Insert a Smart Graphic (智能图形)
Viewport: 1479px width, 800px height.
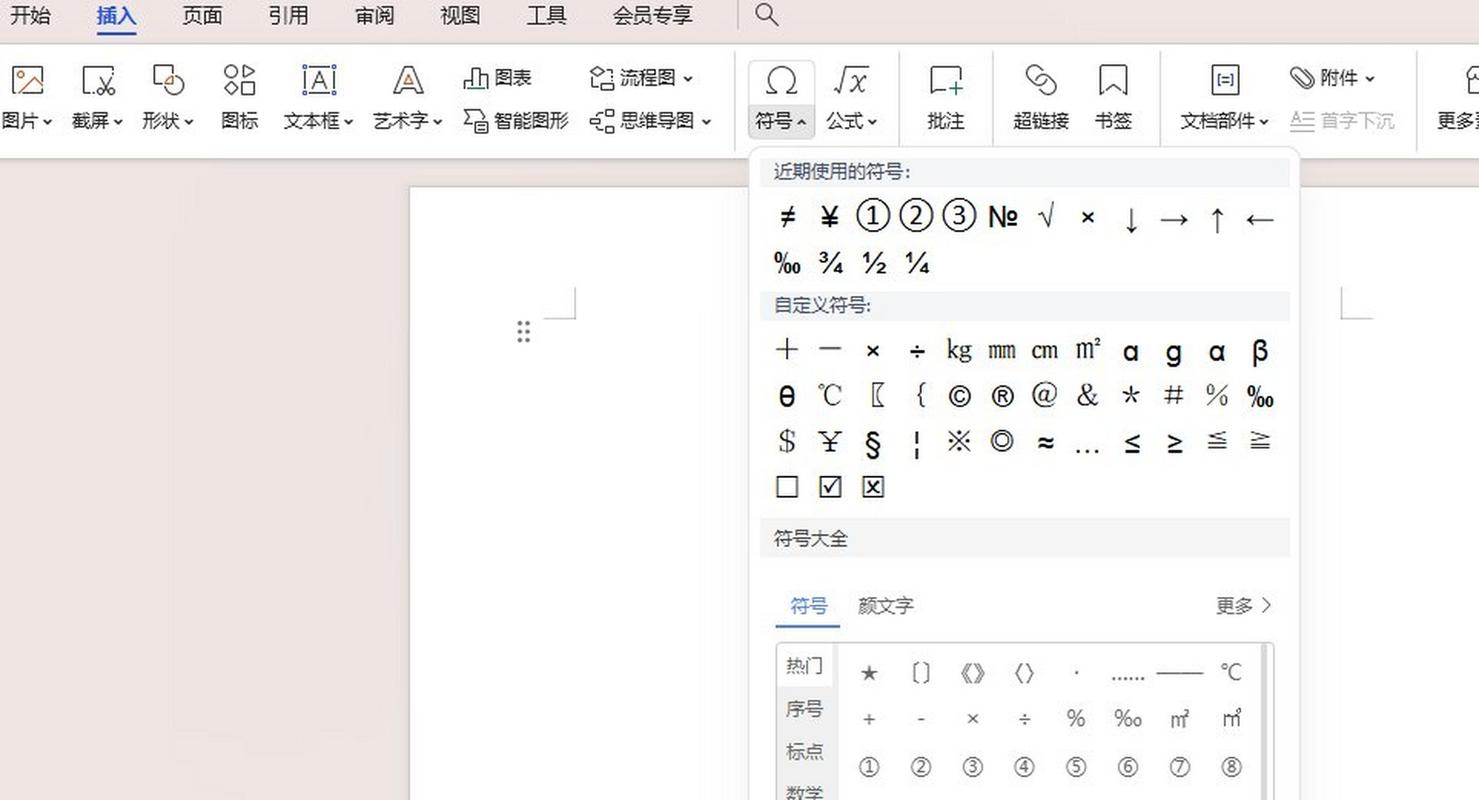(x=516, y=120)
